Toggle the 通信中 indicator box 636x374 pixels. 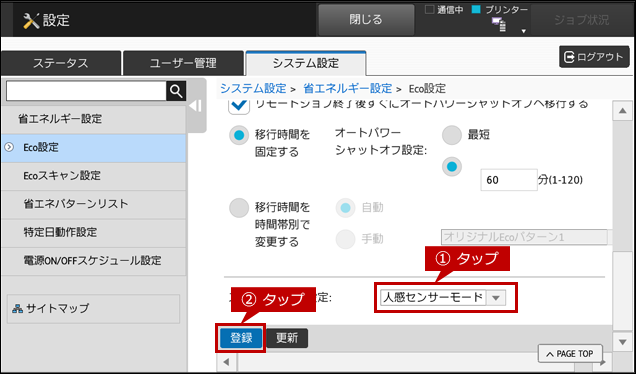(x=430, y=10)
